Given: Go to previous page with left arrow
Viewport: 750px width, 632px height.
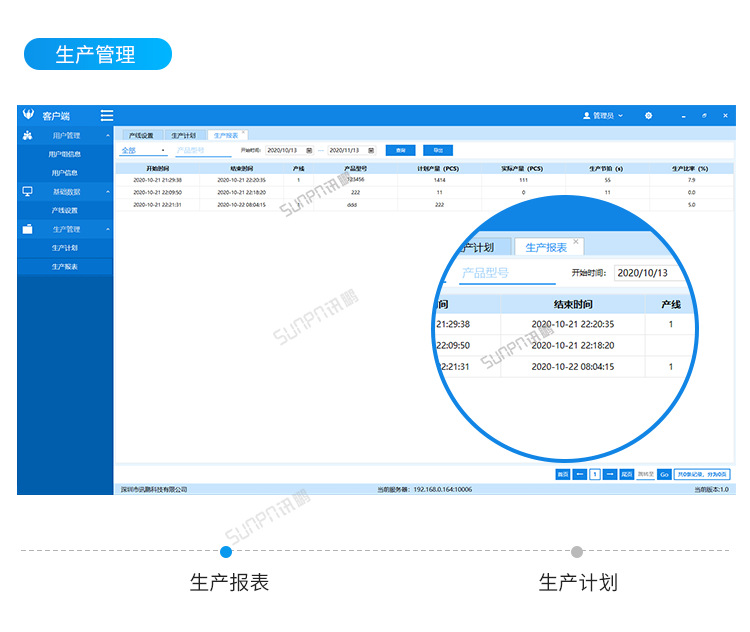Looking at the screenshot, I should (x=579, y=474).
